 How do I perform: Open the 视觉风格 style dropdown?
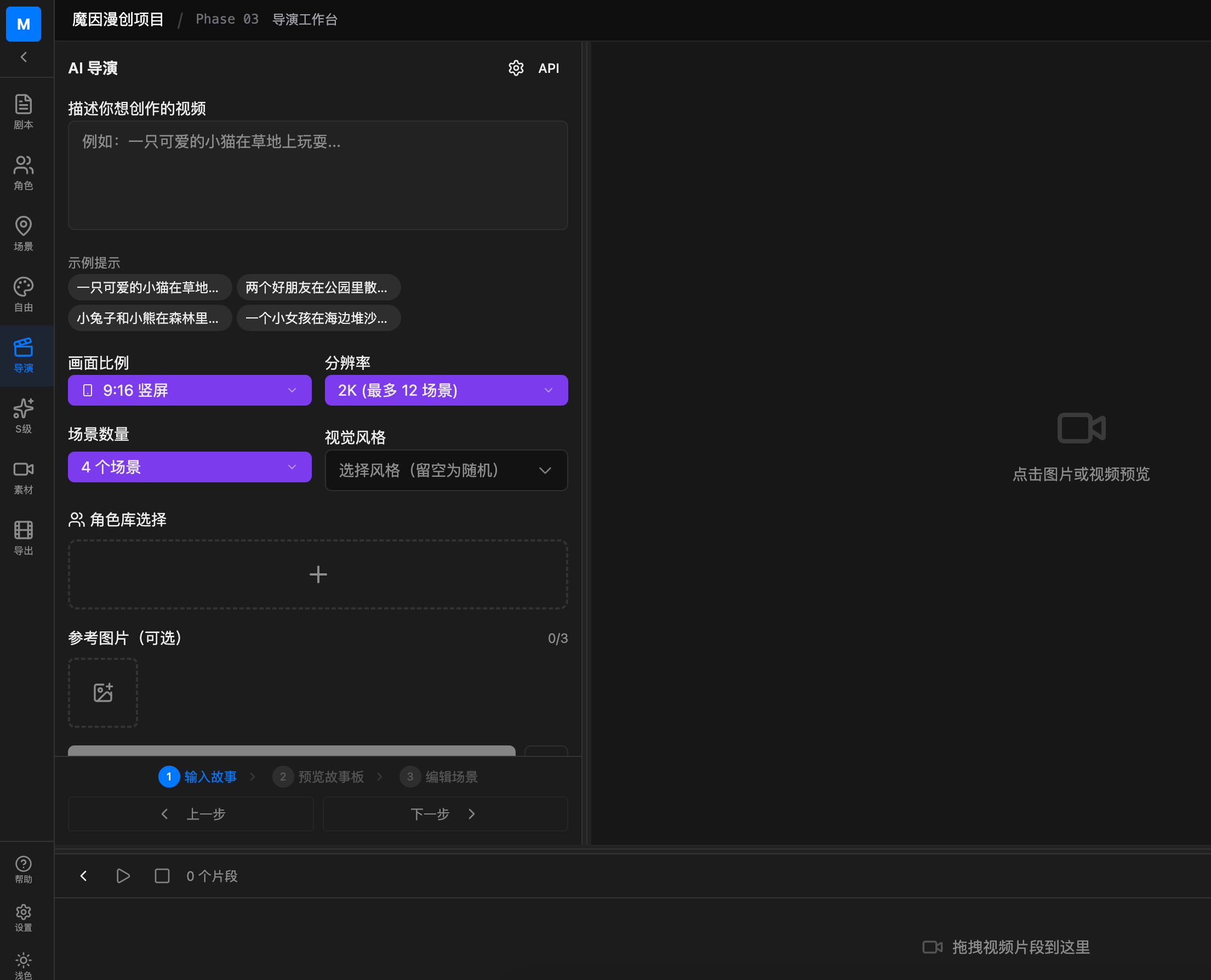coord(446,470)
